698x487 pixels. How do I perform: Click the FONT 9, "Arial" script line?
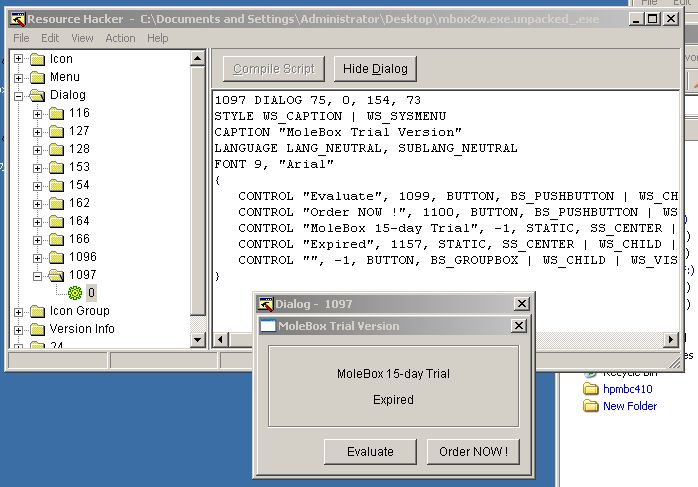click(274, 164)
